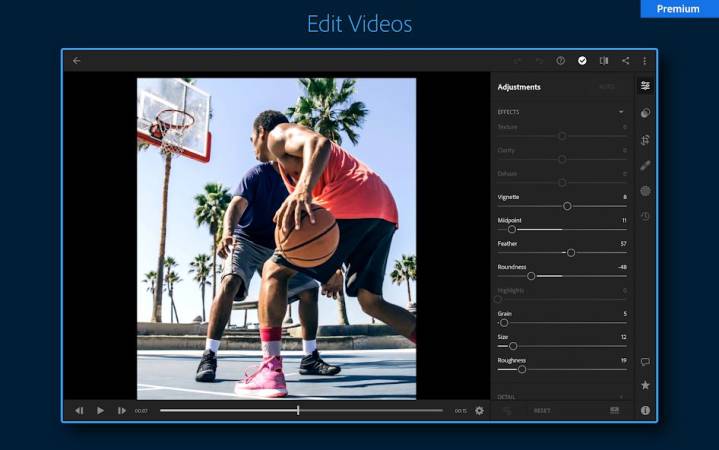
Task: Play the video with the play button
Action: tap(100, 410)
